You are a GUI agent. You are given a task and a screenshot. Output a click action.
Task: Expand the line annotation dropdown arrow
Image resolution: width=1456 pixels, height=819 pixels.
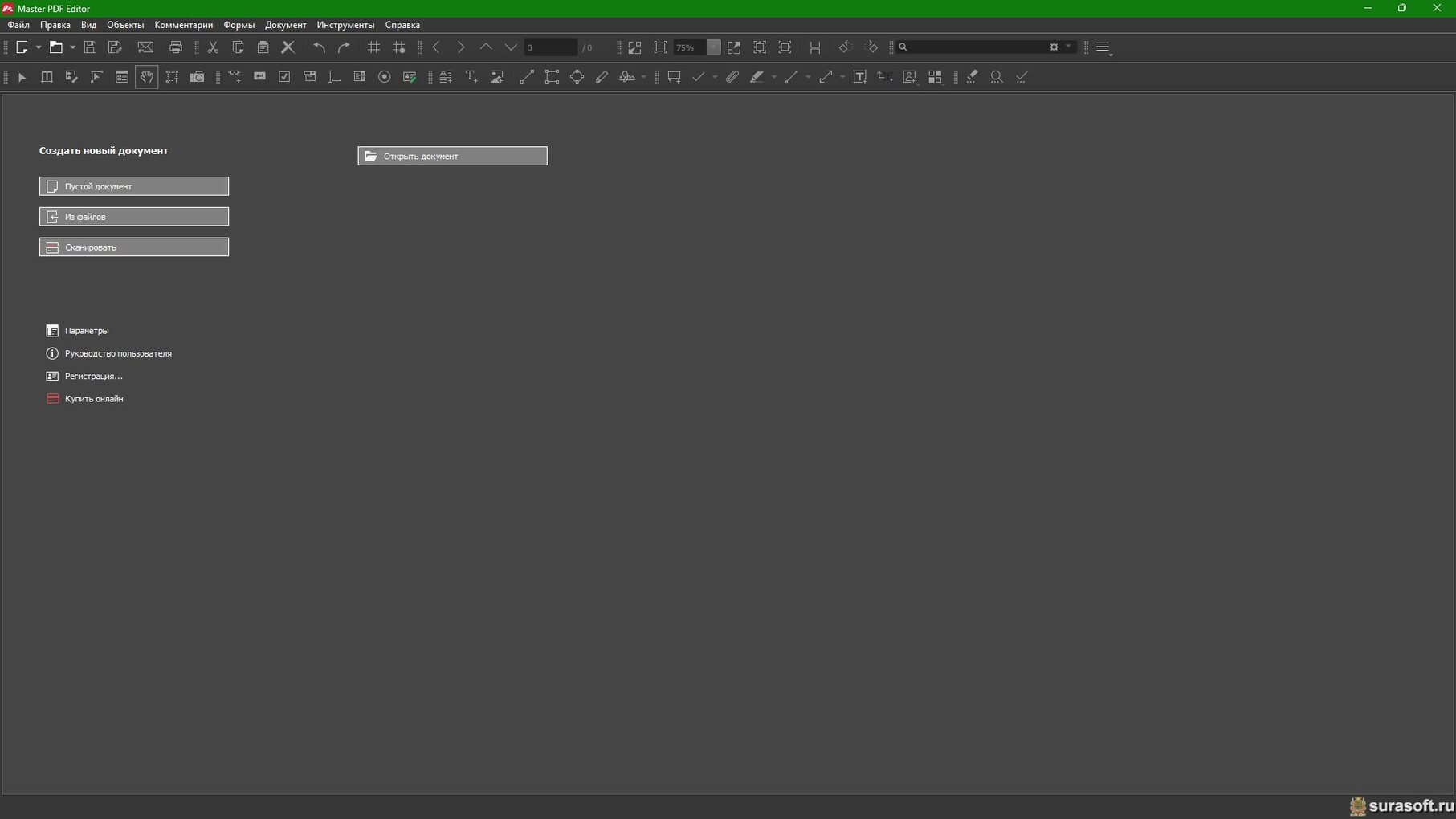click(808, 77)
